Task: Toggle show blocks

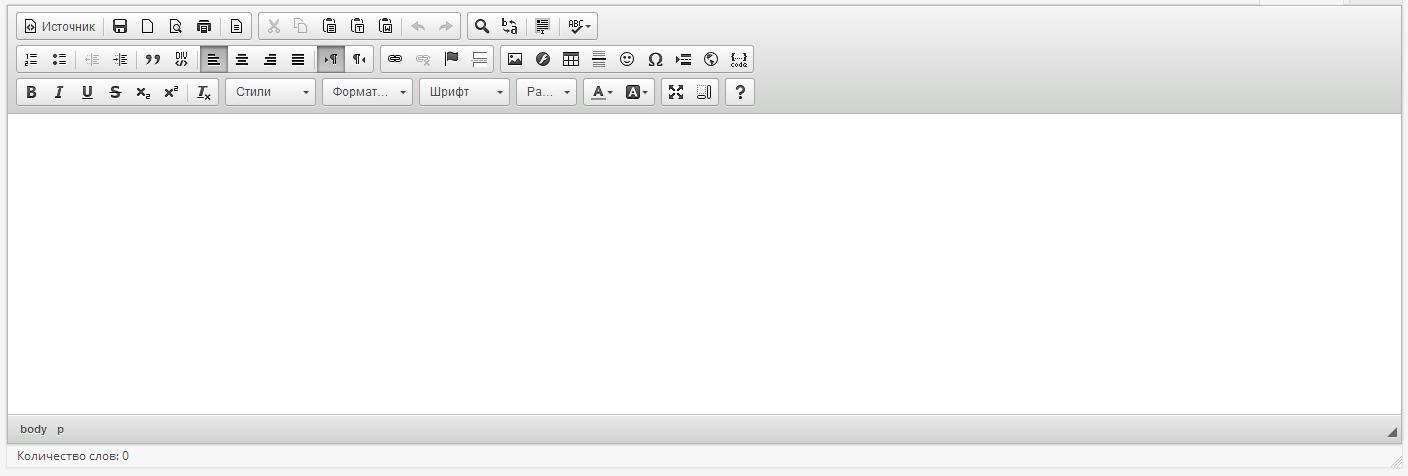Action: 704,92
